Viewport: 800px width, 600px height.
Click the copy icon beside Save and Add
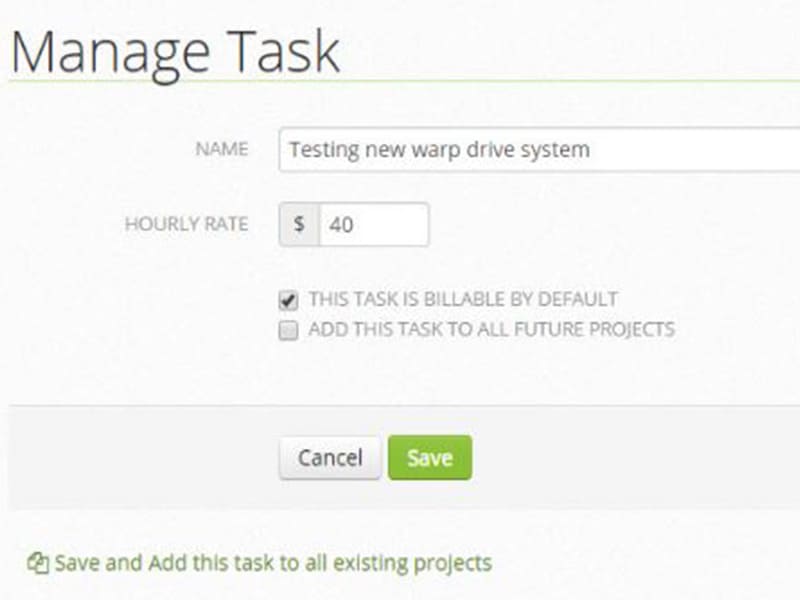[x=38, y=563]
